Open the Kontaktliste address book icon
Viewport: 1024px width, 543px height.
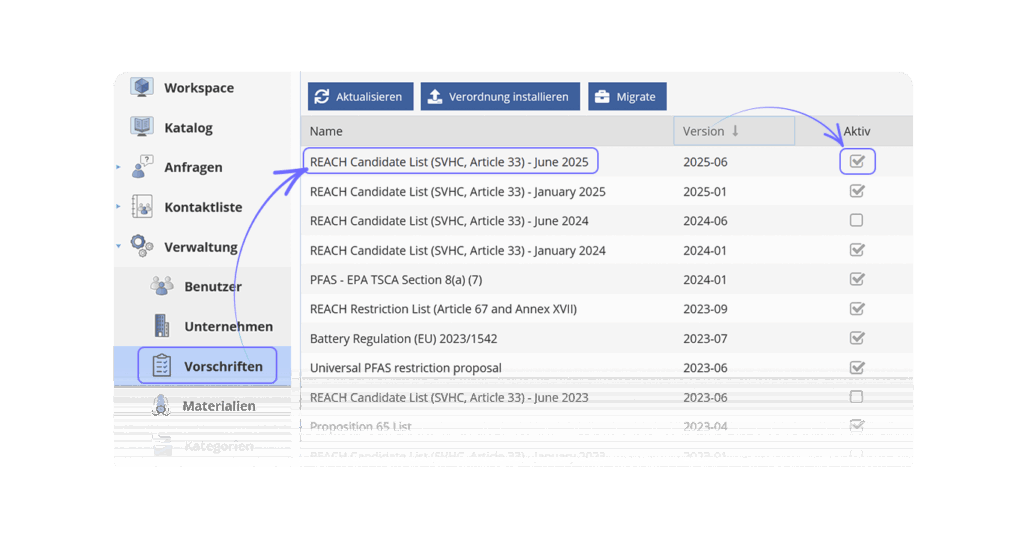(142, 206)
